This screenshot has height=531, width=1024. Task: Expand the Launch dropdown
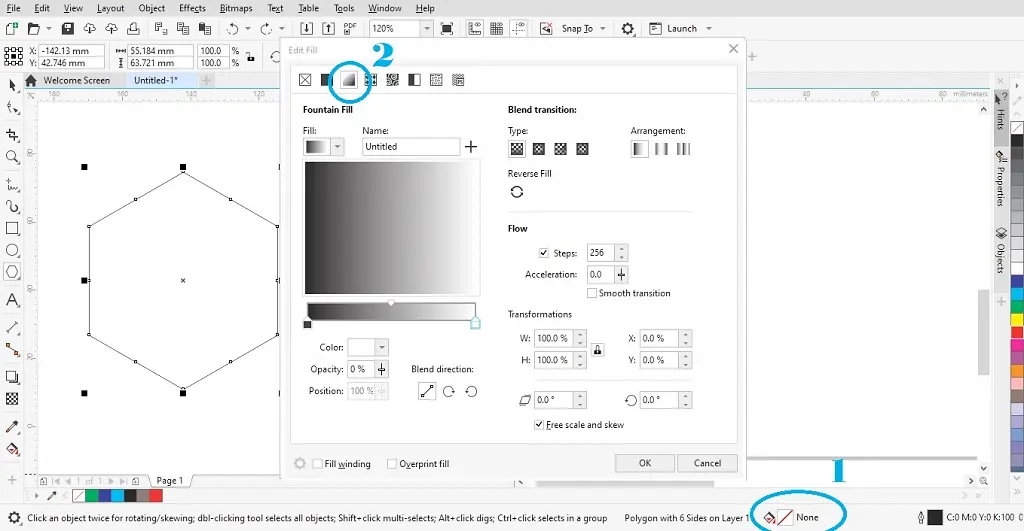709,29
